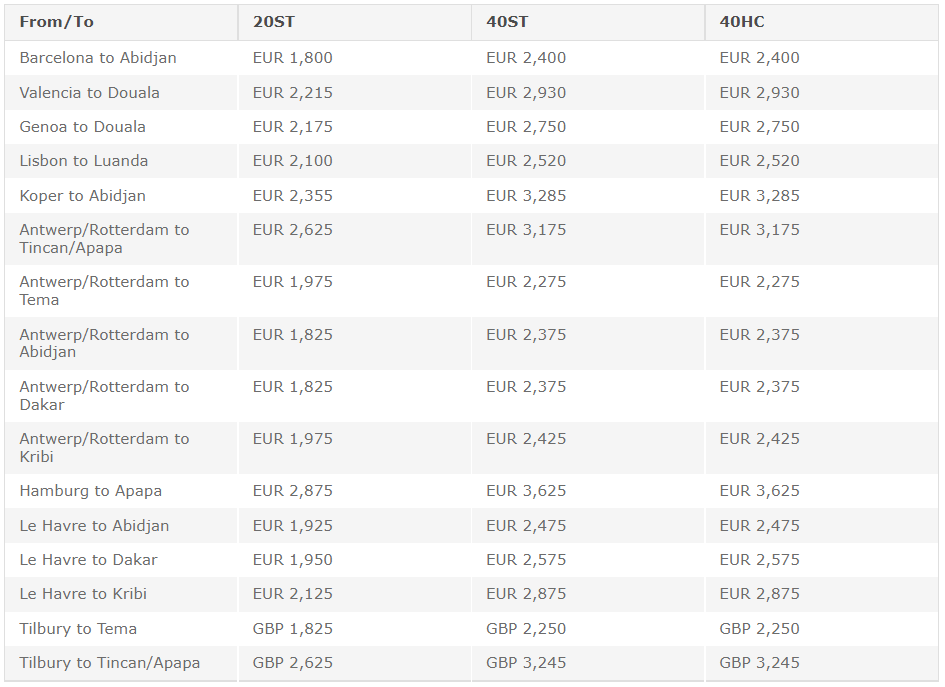This screenshot has width=945, height=687.
Task: Click the Tilbury to Tincan/Apapa 40HC price
Action: (759, 663)
